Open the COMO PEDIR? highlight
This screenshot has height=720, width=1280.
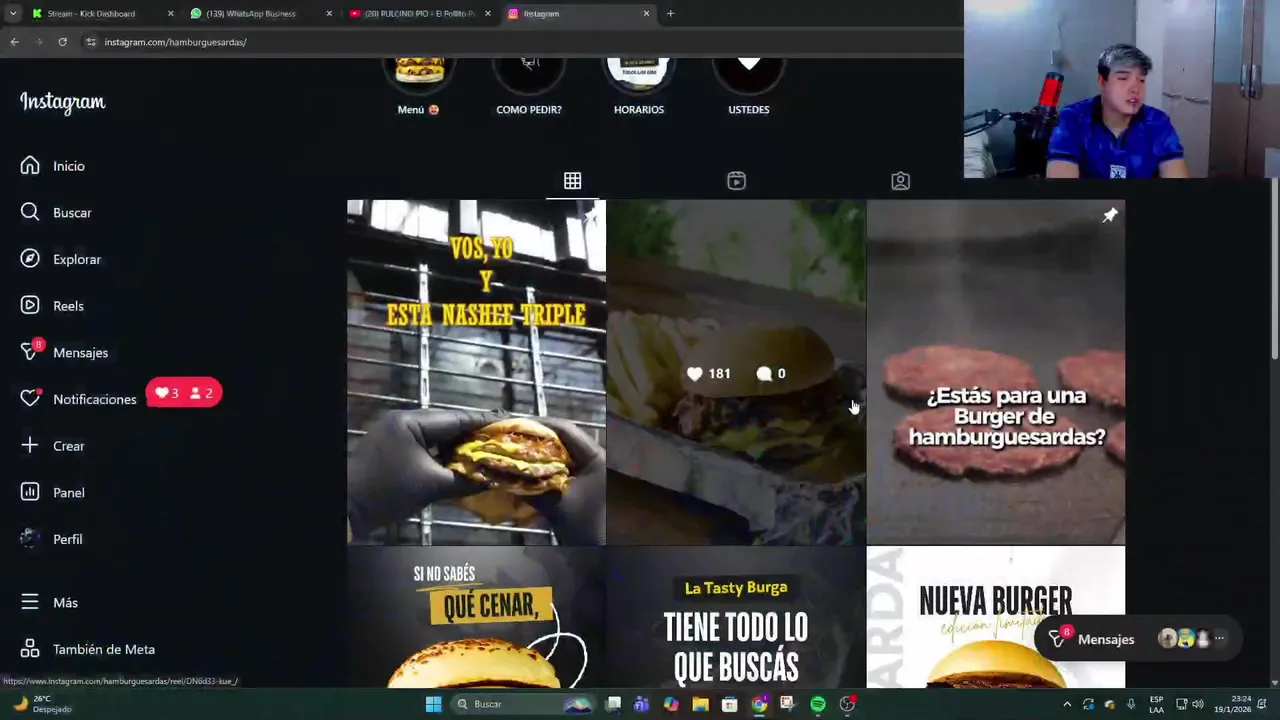point(529,85)
